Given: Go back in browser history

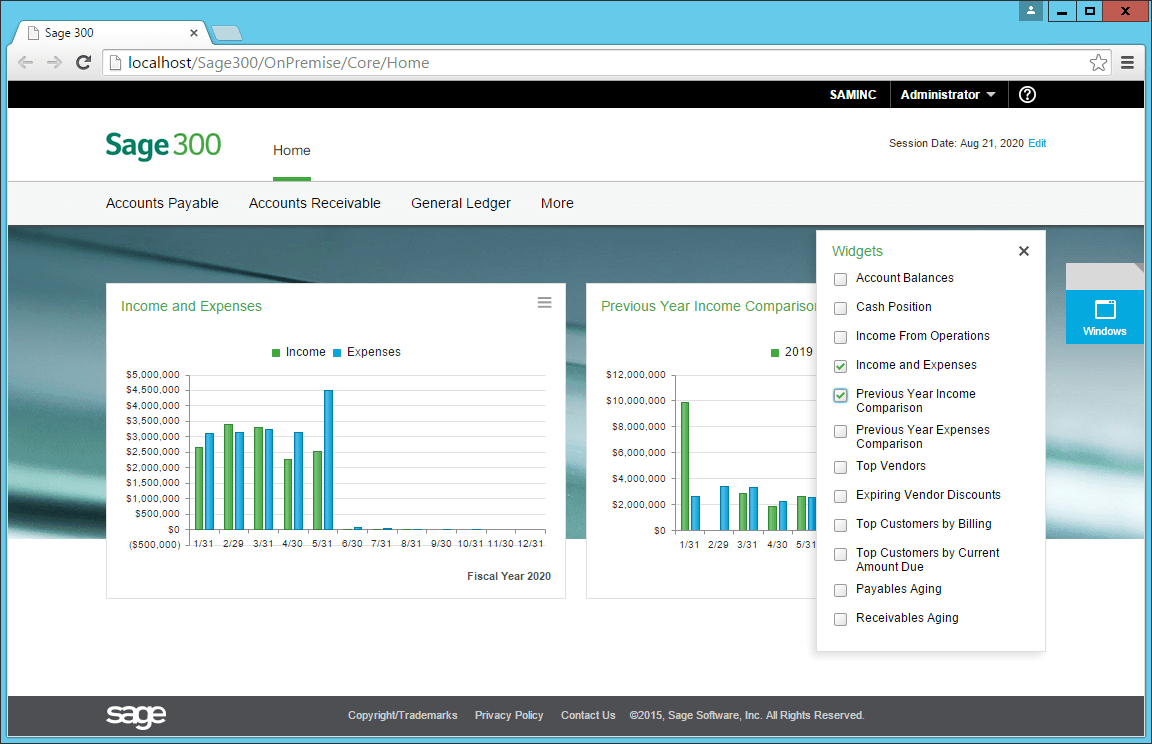Looking at the screenshot, I should (26, 62).
